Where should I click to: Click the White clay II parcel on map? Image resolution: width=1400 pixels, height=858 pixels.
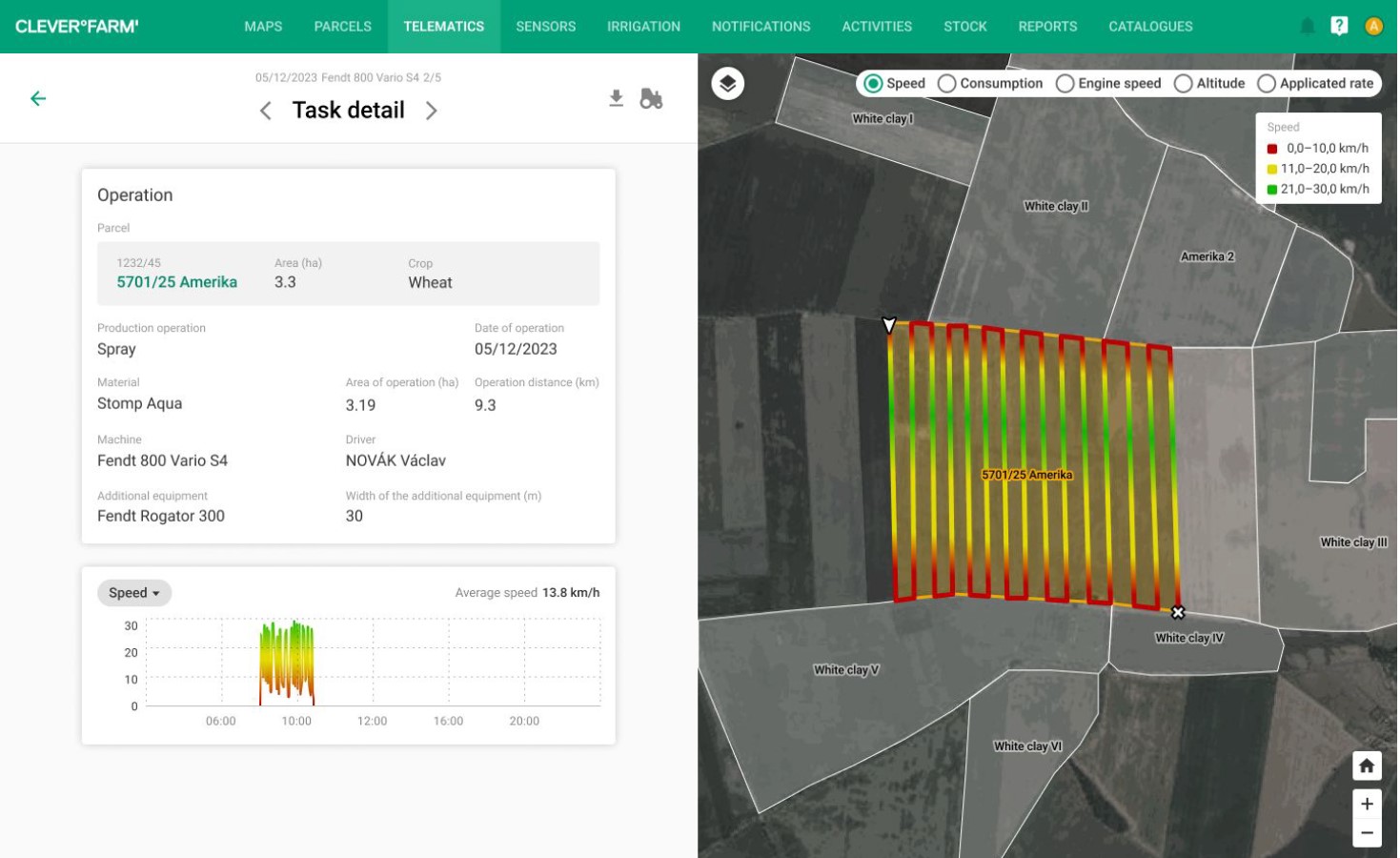pos(1056,206)
